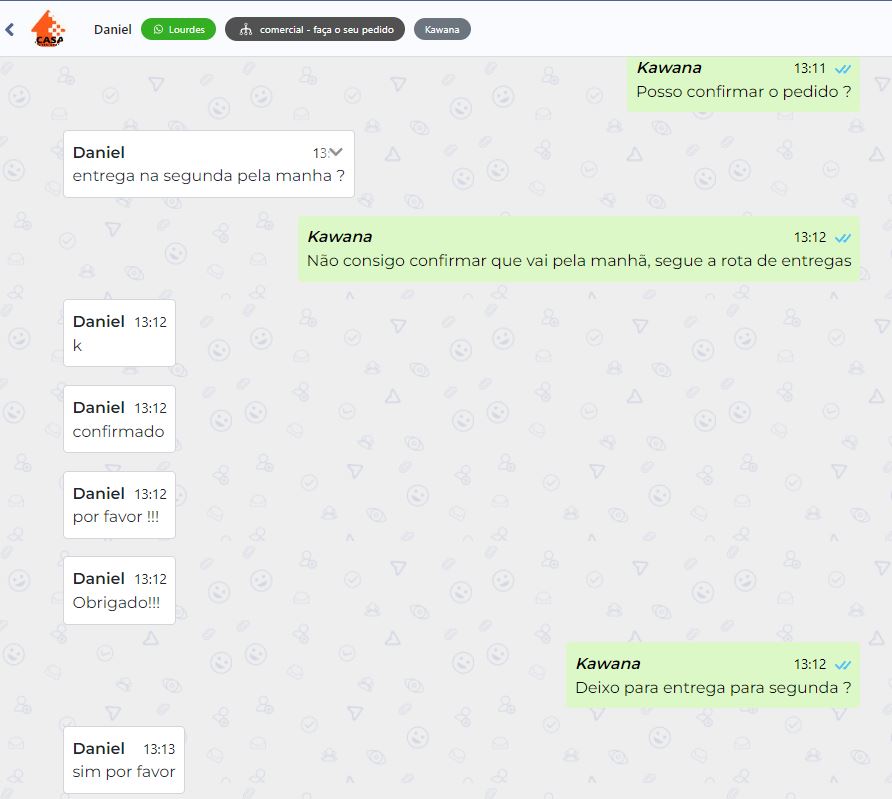Select the 'Posso confirmar o pedido ?' message bubble
892x799 pixels.
click(x=743, y=83)
